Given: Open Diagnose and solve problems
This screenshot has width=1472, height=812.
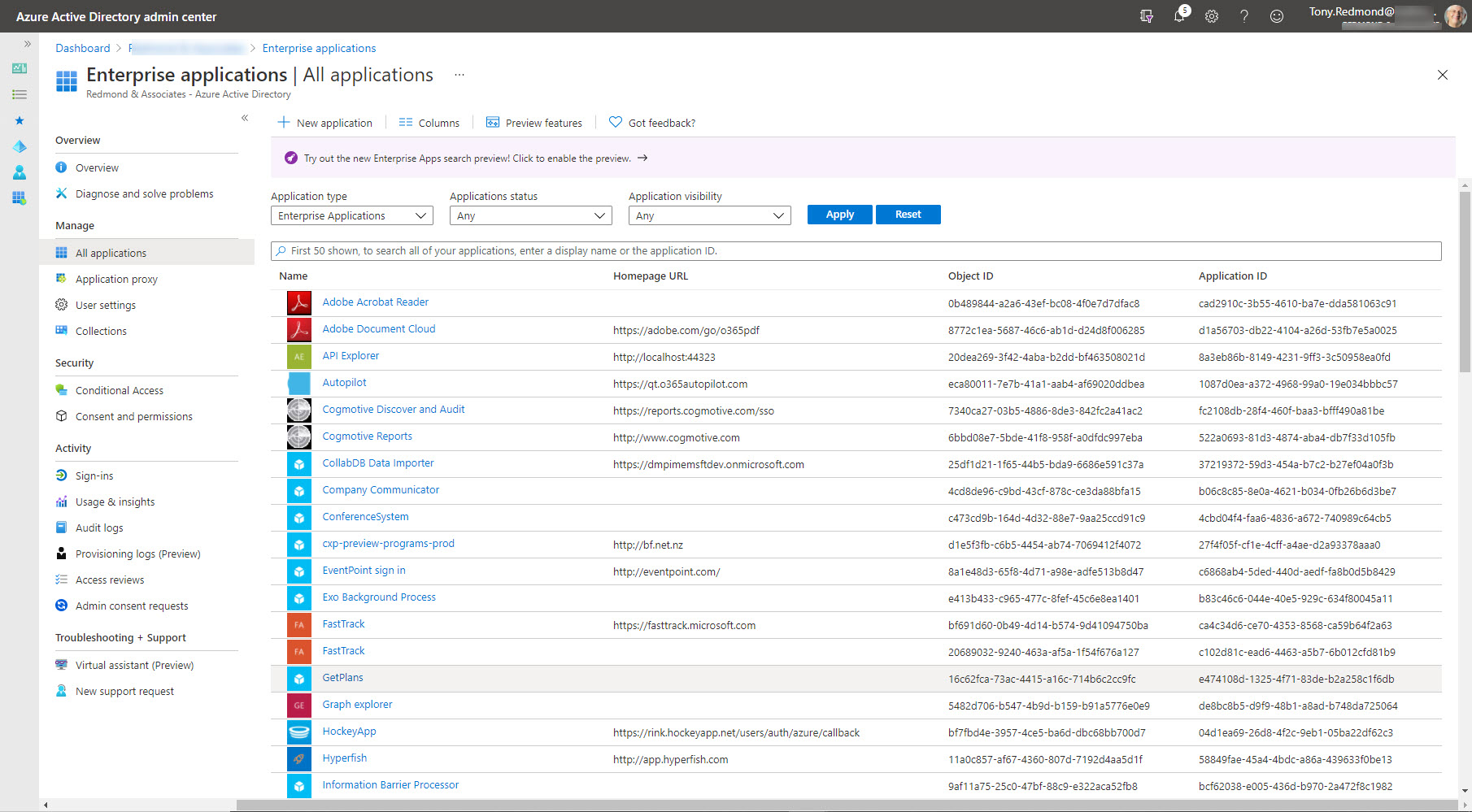Looking at the screenshot, I should (144, 193).
